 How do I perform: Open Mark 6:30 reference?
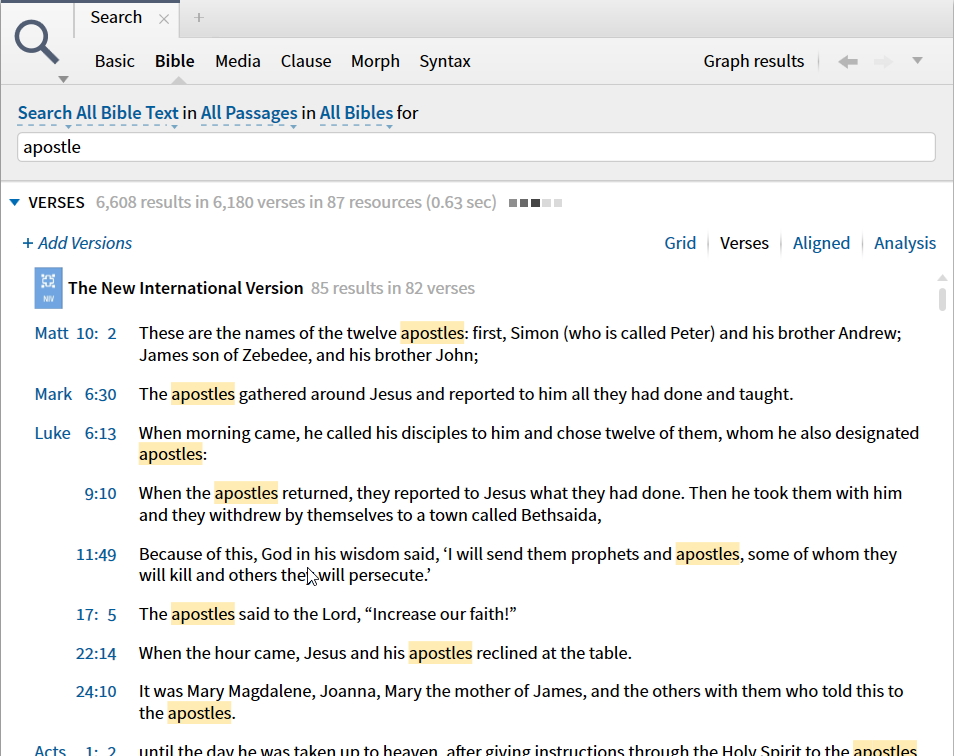click(75, 394)
